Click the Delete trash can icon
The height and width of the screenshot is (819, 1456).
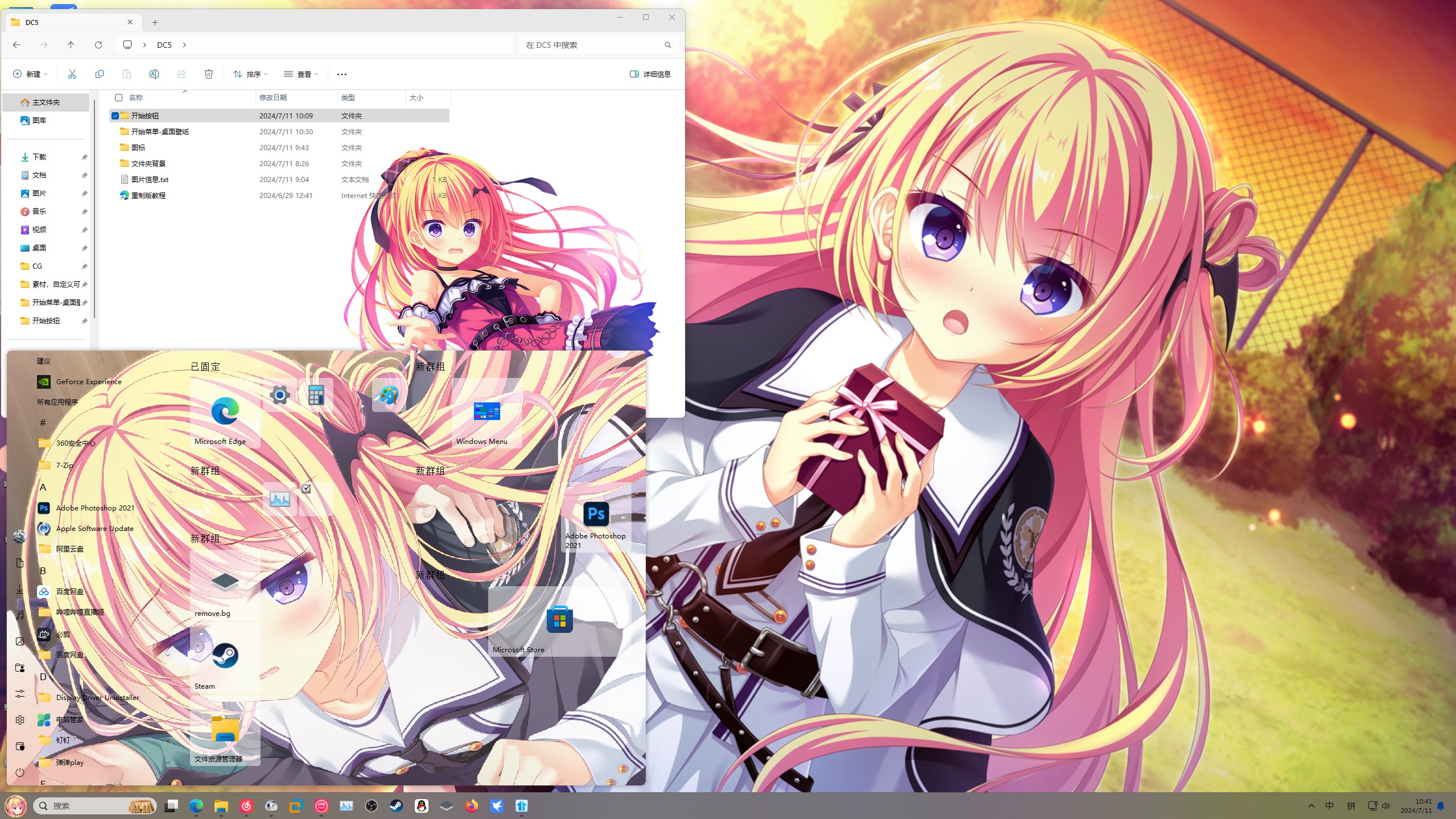(x=209, y=74)
